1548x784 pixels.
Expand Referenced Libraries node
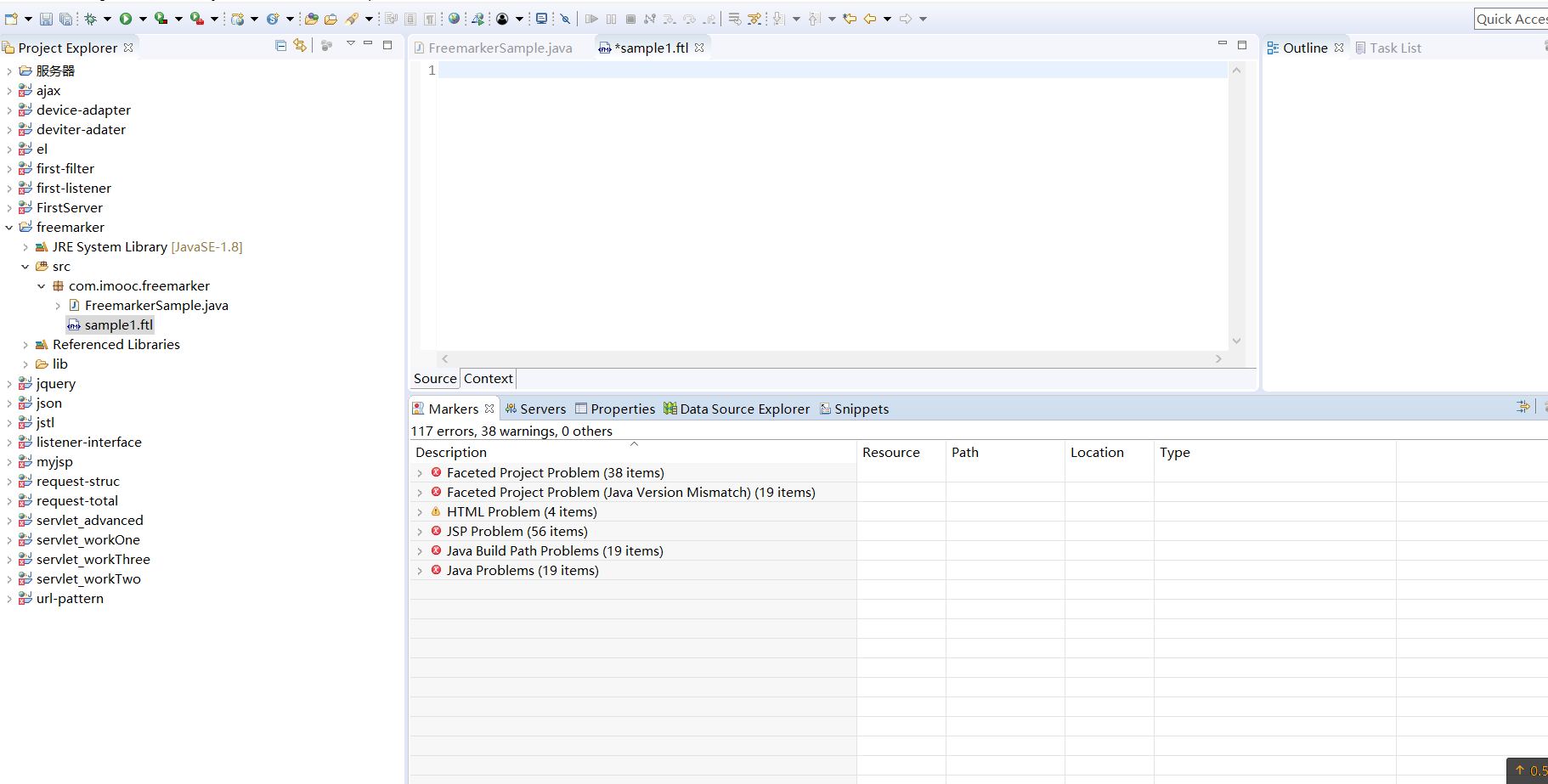[25, 345]
